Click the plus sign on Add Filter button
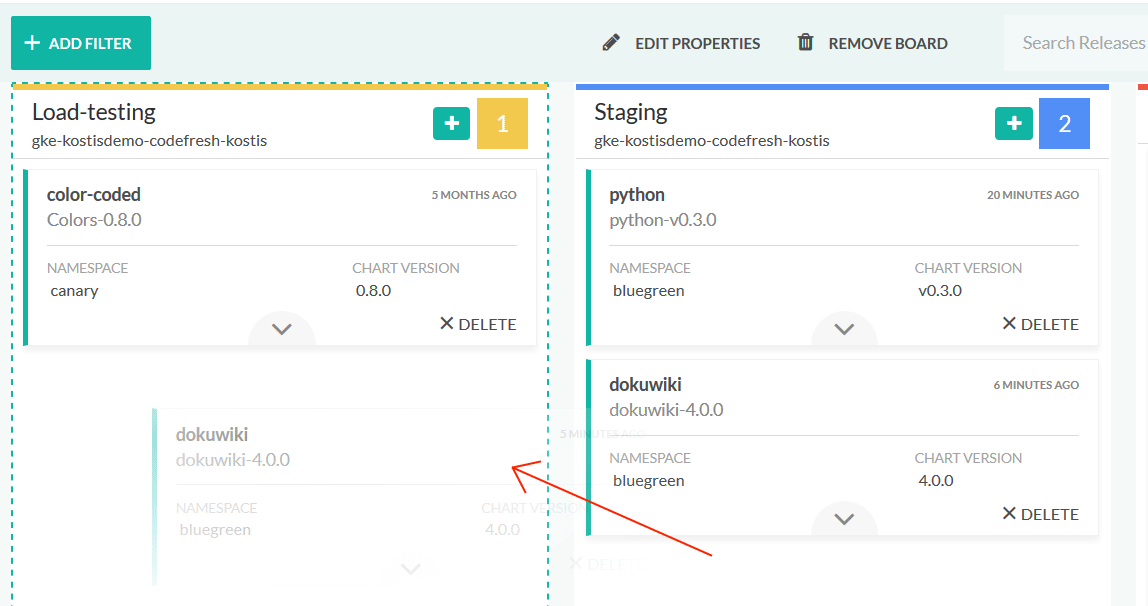Viewport: 1148px width, 606px height. [31, 43]
